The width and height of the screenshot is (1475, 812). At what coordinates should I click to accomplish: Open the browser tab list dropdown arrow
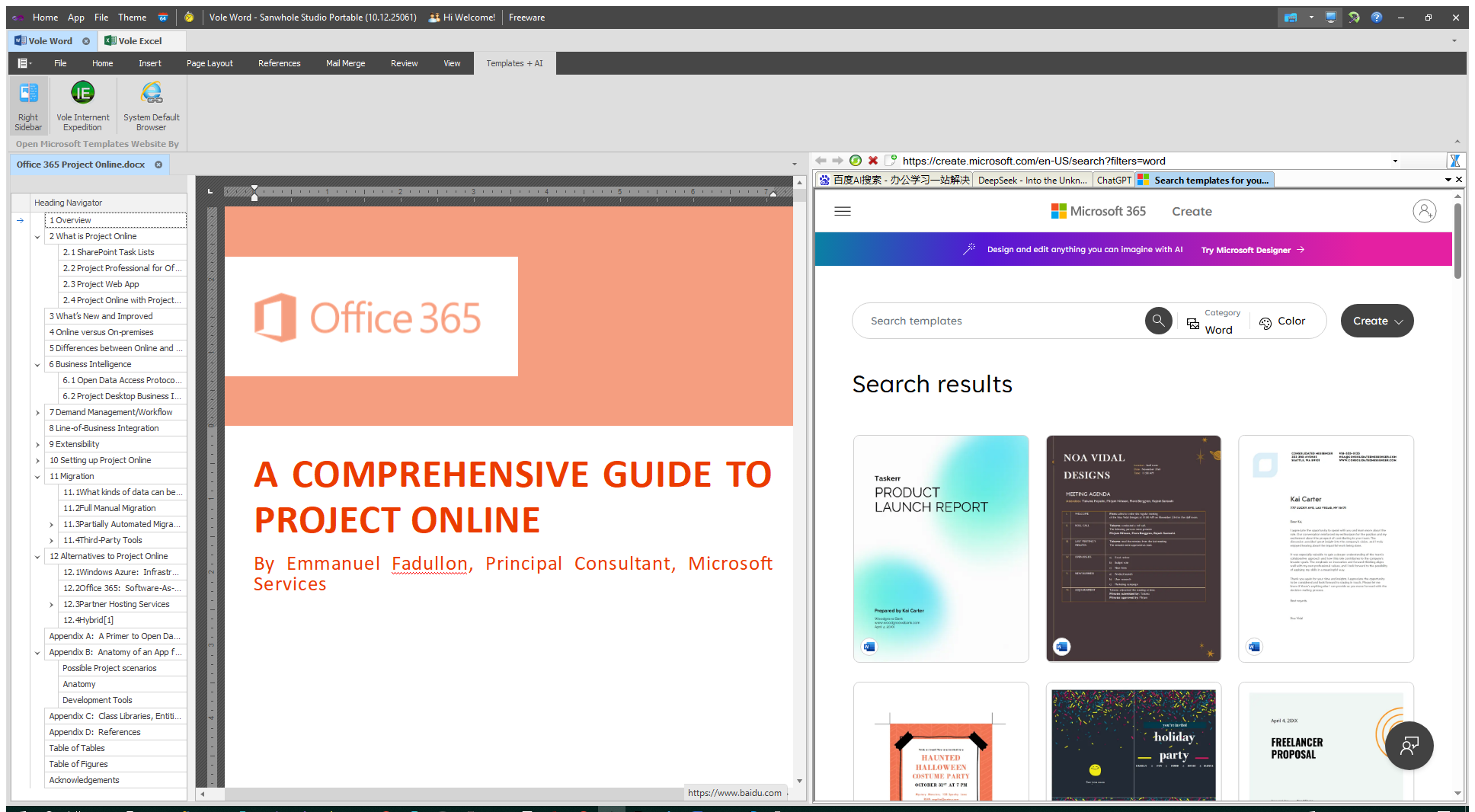1448,180
